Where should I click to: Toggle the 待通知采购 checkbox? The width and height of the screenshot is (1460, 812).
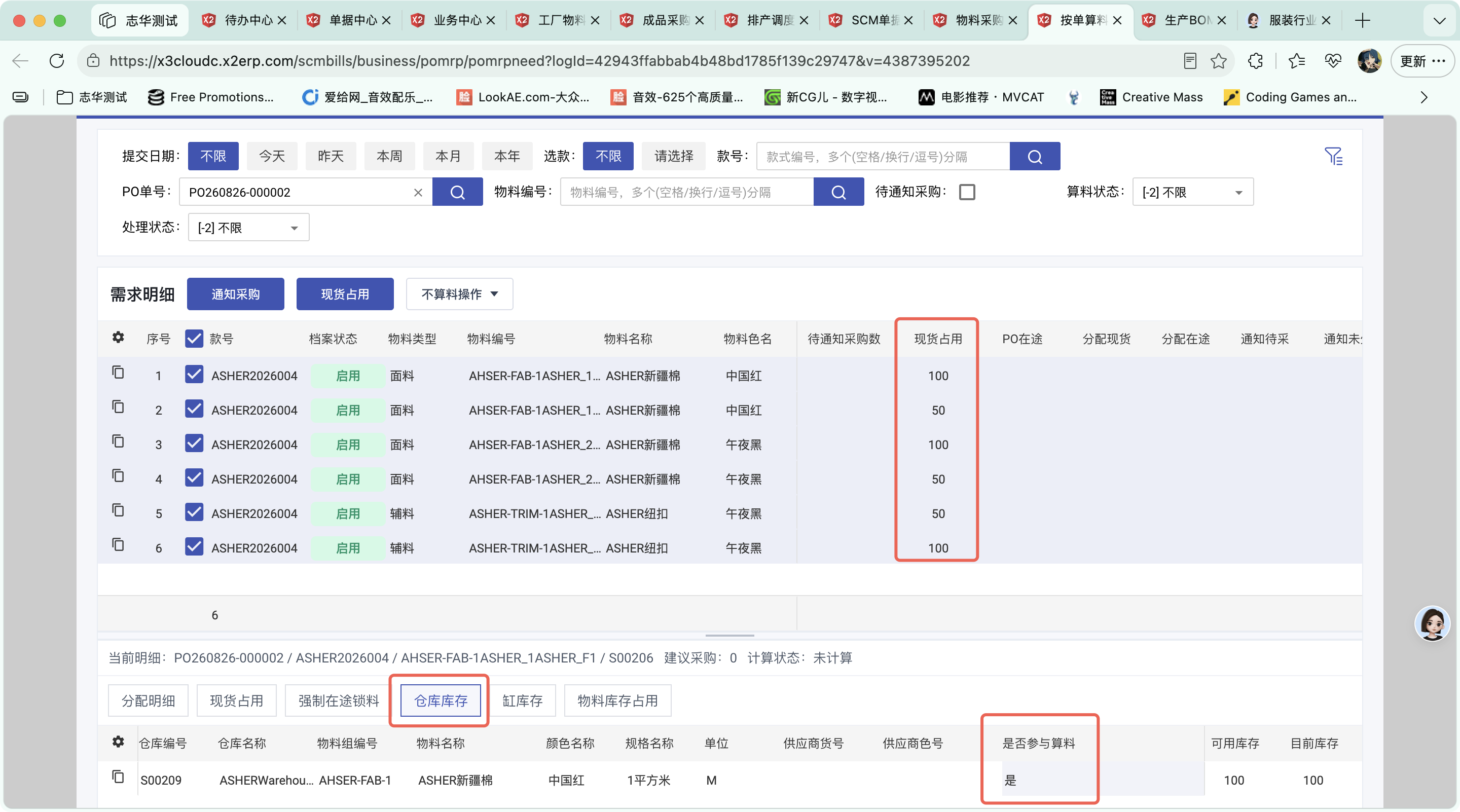[x=967, y=192]
